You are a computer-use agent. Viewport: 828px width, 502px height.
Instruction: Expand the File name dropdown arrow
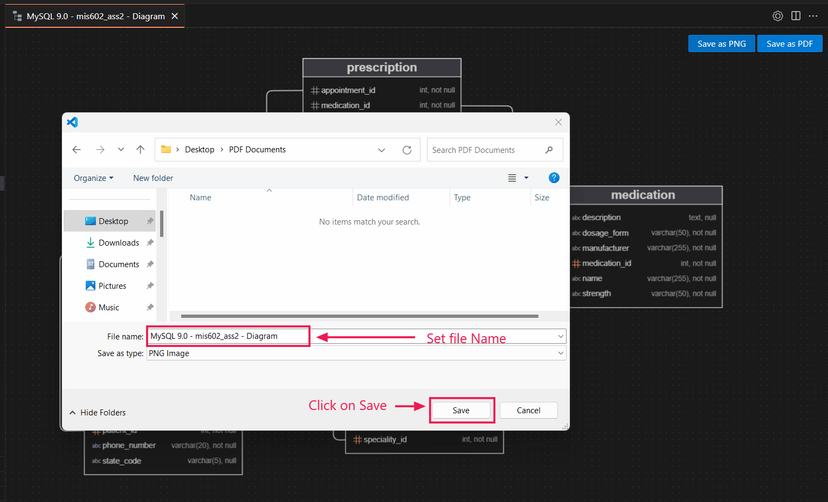point(560,336)
